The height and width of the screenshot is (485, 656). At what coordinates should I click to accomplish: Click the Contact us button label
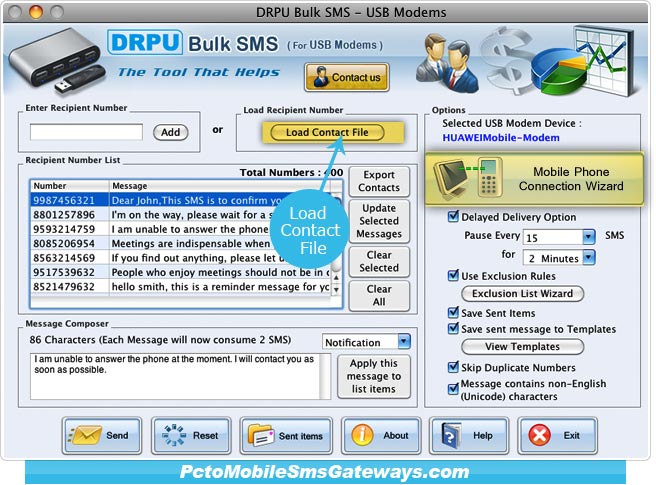tap(356, 77)
